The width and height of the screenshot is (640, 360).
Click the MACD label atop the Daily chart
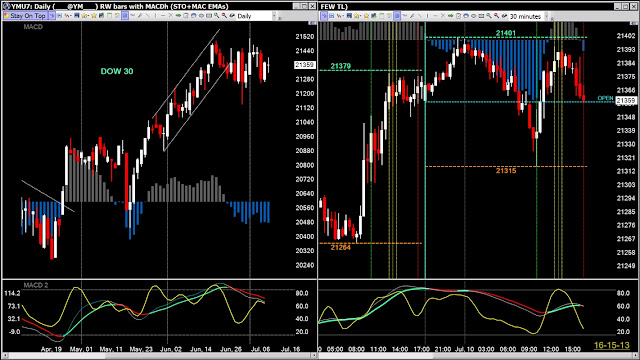33,27
